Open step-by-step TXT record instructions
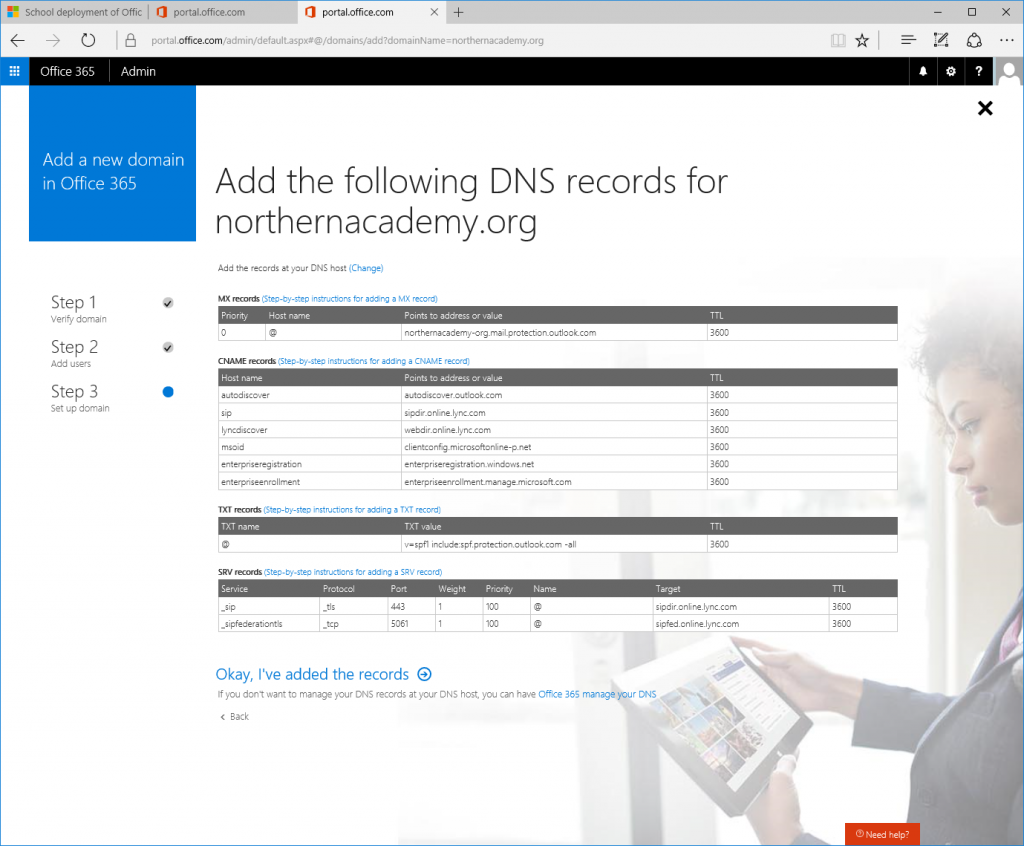 coord(352,510)
